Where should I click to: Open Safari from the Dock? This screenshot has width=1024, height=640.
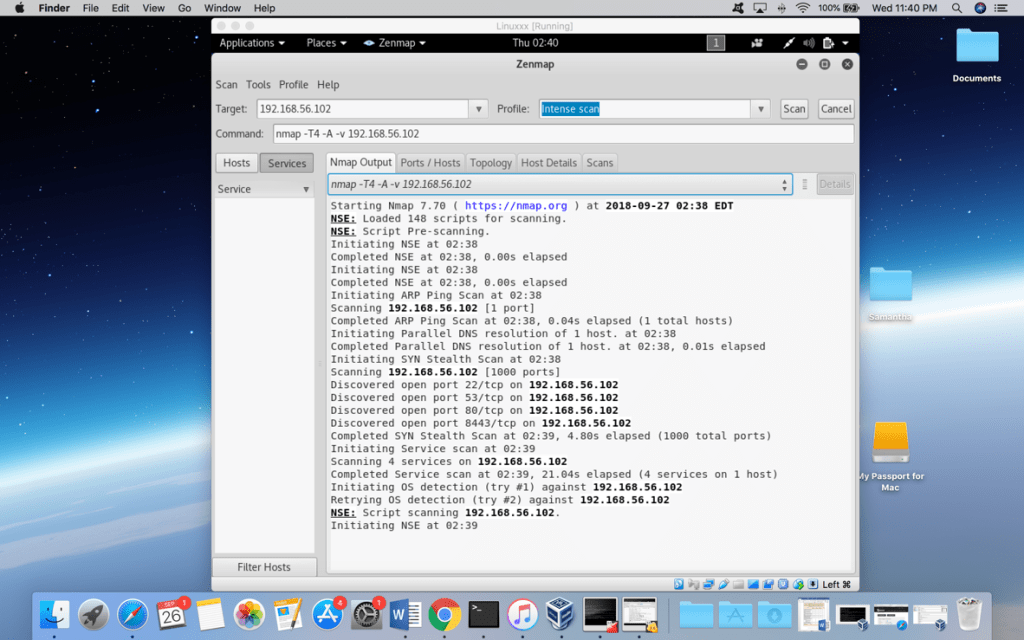click(133, 613)
